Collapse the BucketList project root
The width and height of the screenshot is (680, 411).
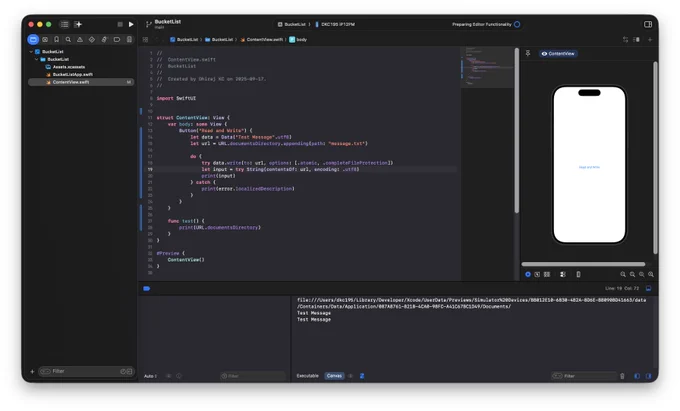pyautogui.click(x=31, y=52)
